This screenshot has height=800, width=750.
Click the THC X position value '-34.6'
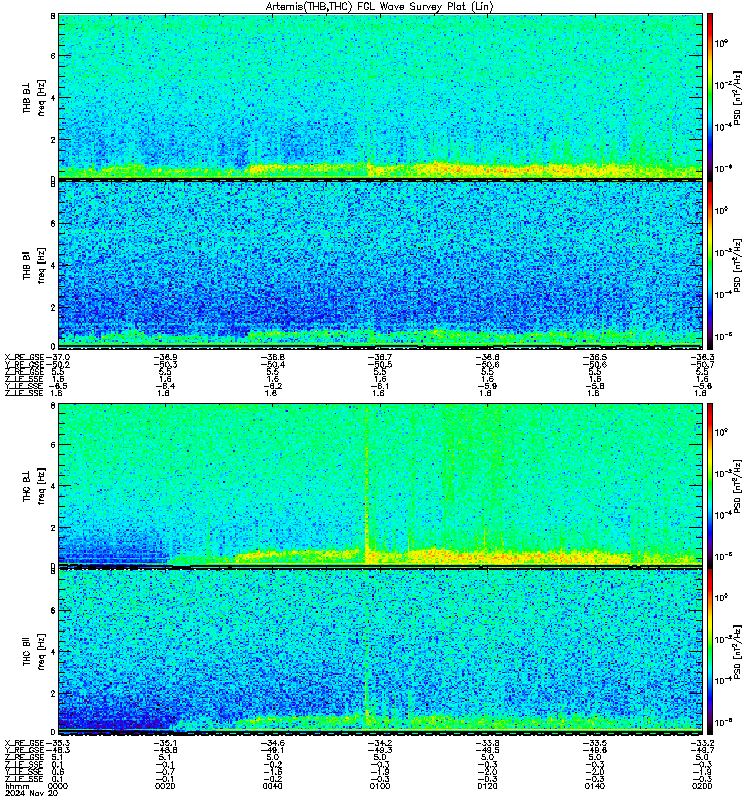[x=272, y=743]
